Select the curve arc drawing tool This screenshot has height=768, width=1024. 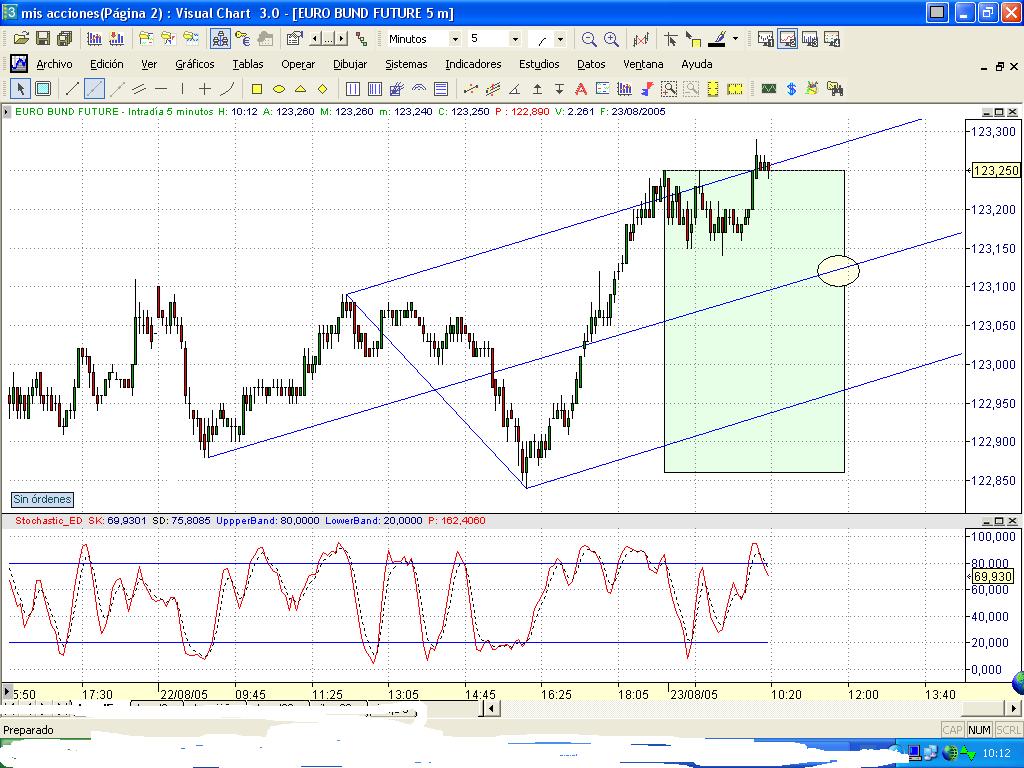click(x=227, y=89)
